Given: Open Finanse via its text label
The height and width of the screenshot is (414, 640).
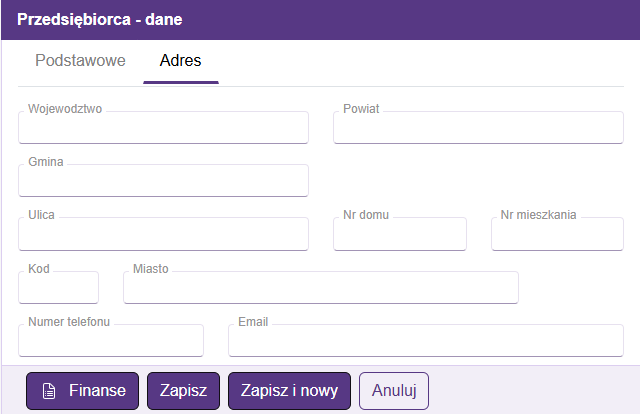Looking at the screenshot, I should pos(97,391).
